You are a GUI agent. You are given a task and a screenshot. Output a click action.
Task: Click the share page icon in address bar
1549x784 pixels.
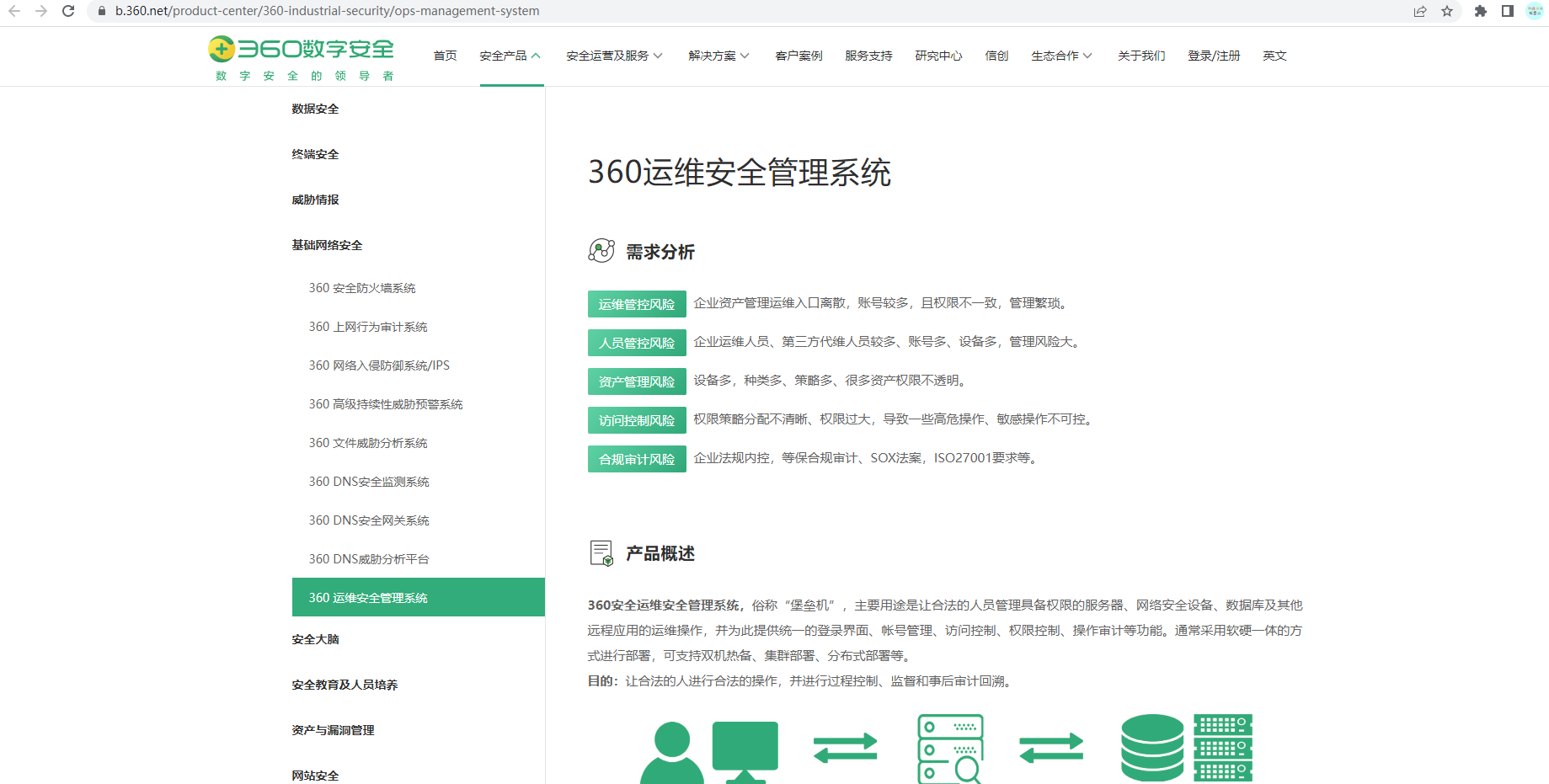(1420, 11)
